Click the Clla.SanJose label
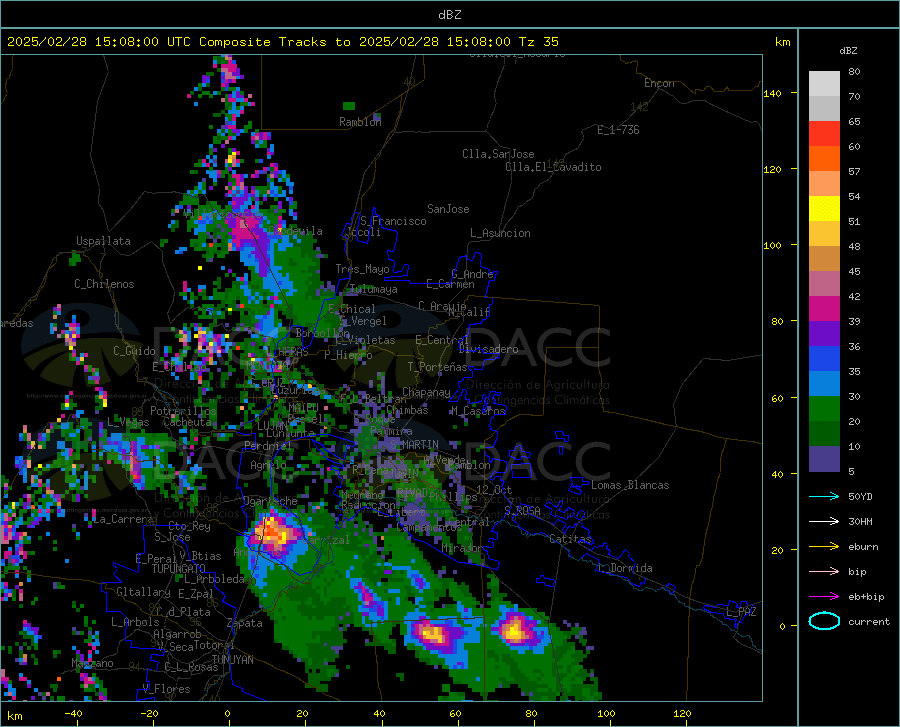 498,154
